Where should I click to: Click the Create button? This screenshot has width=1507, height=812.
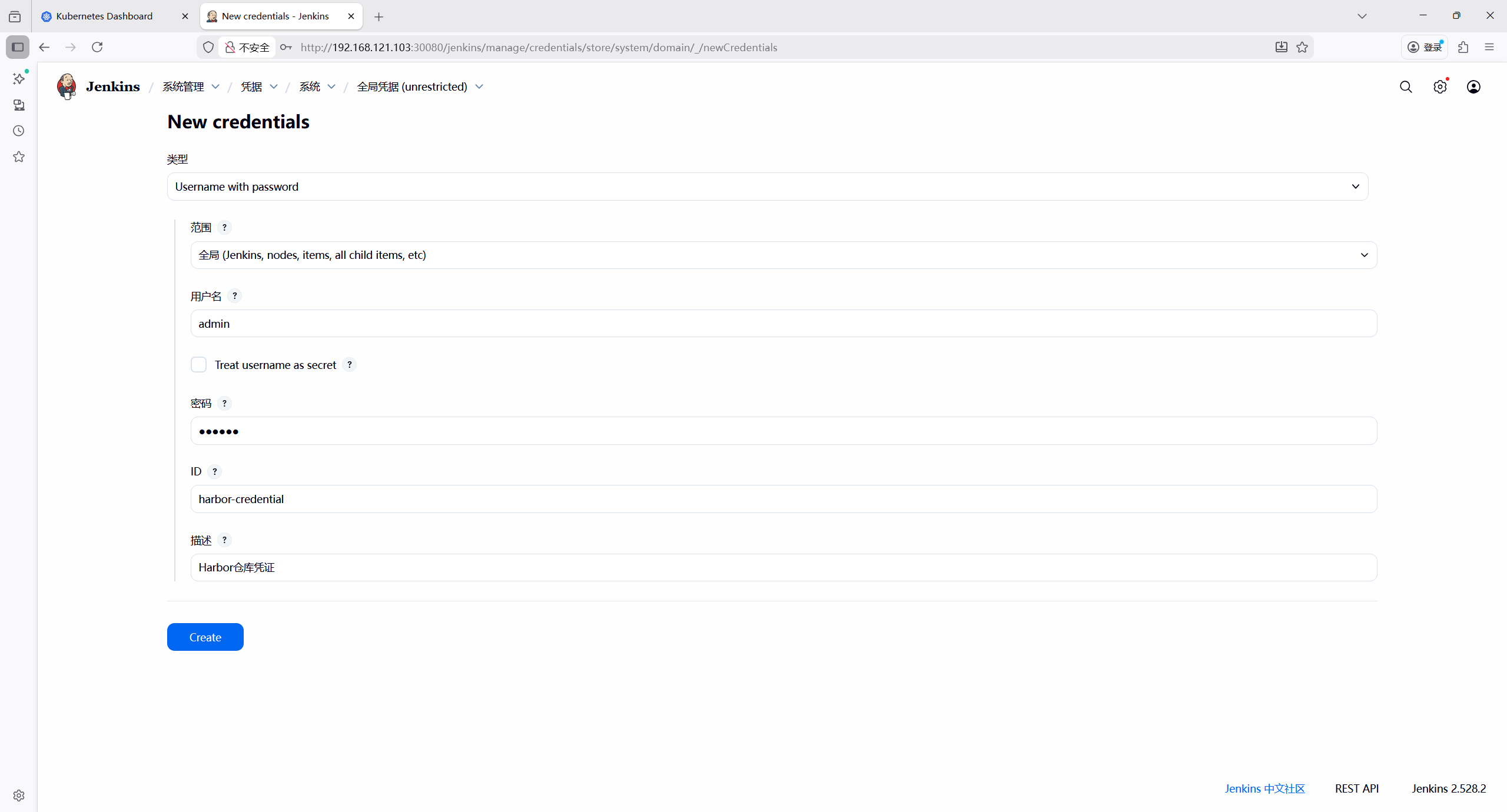click(205, 637)
